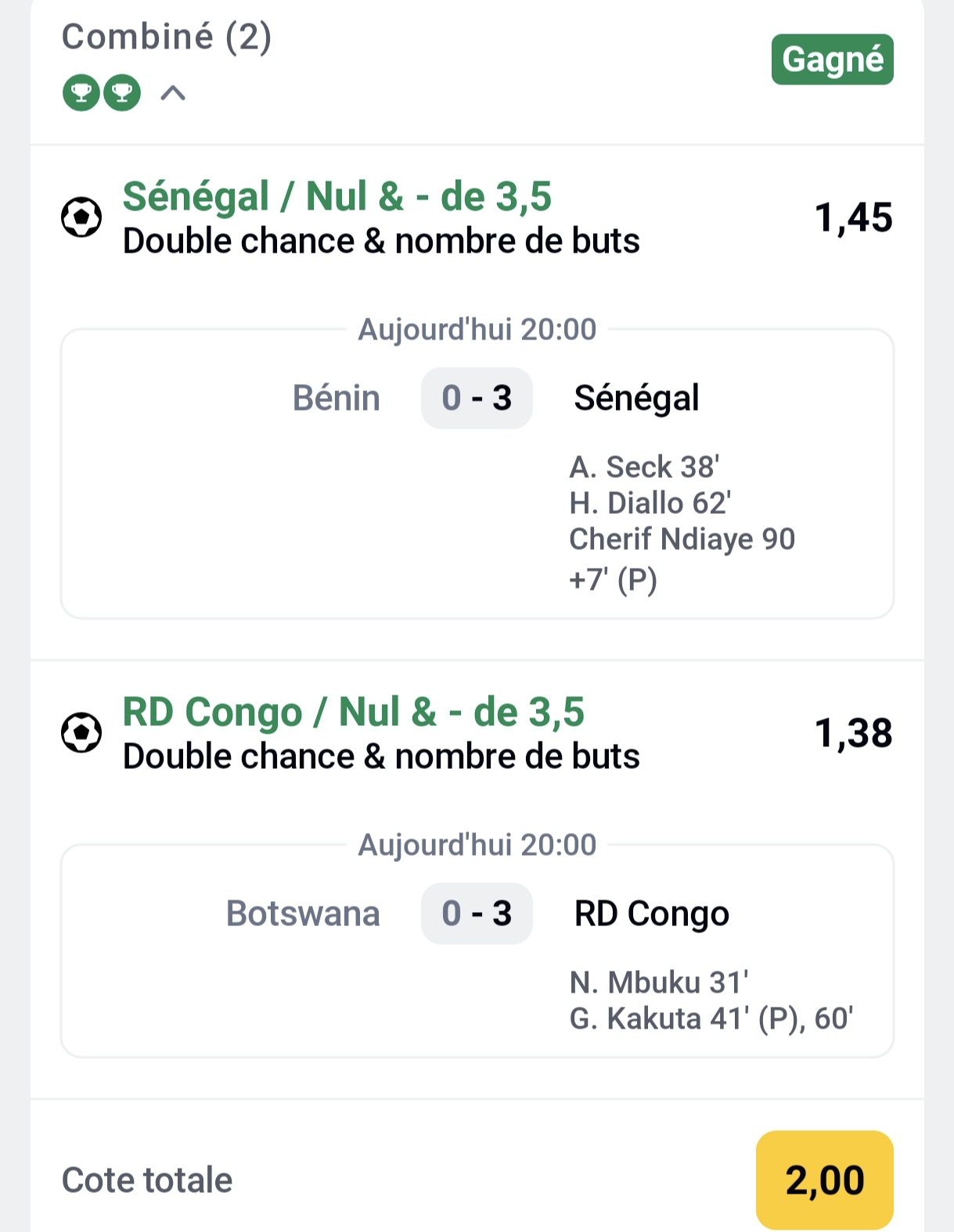Click the Botswana 0 - 3 score box
This screenshot has height=1232, width=954.
[x=477, y=914]
